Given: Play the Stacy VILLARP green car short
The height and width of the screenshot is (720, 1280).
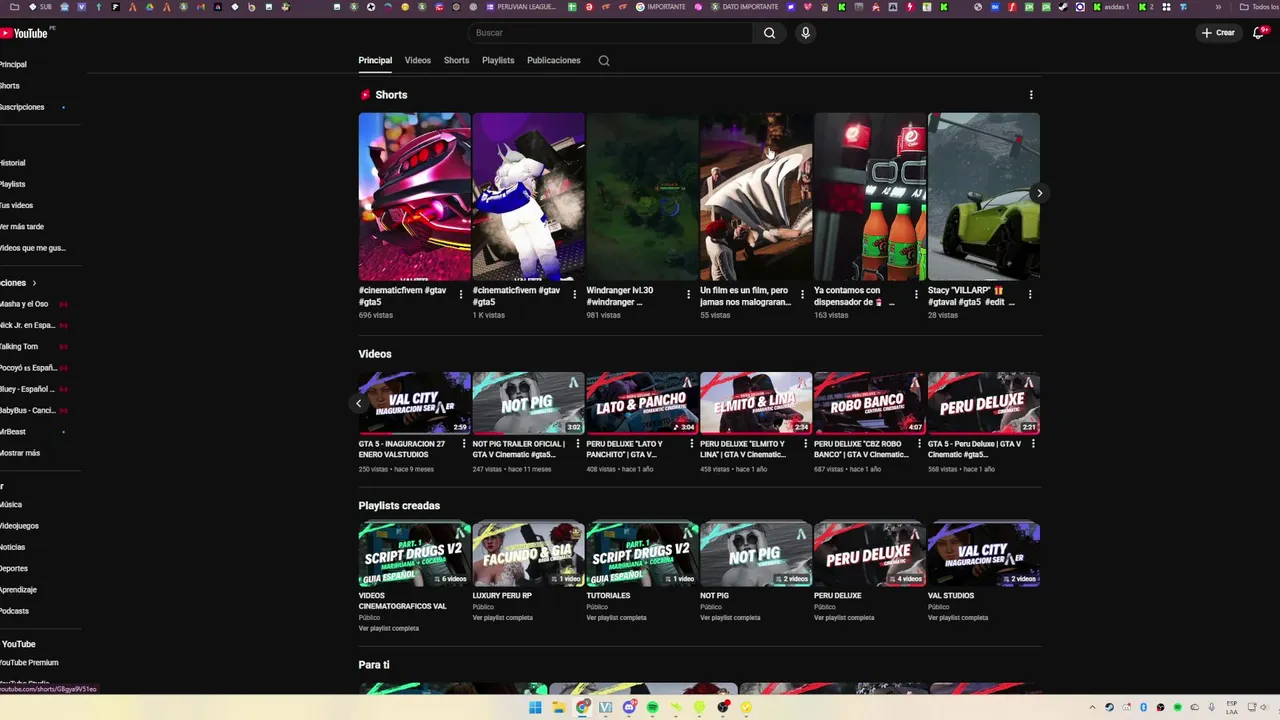Looking at the screenshot, I should [x=984, y=196].
